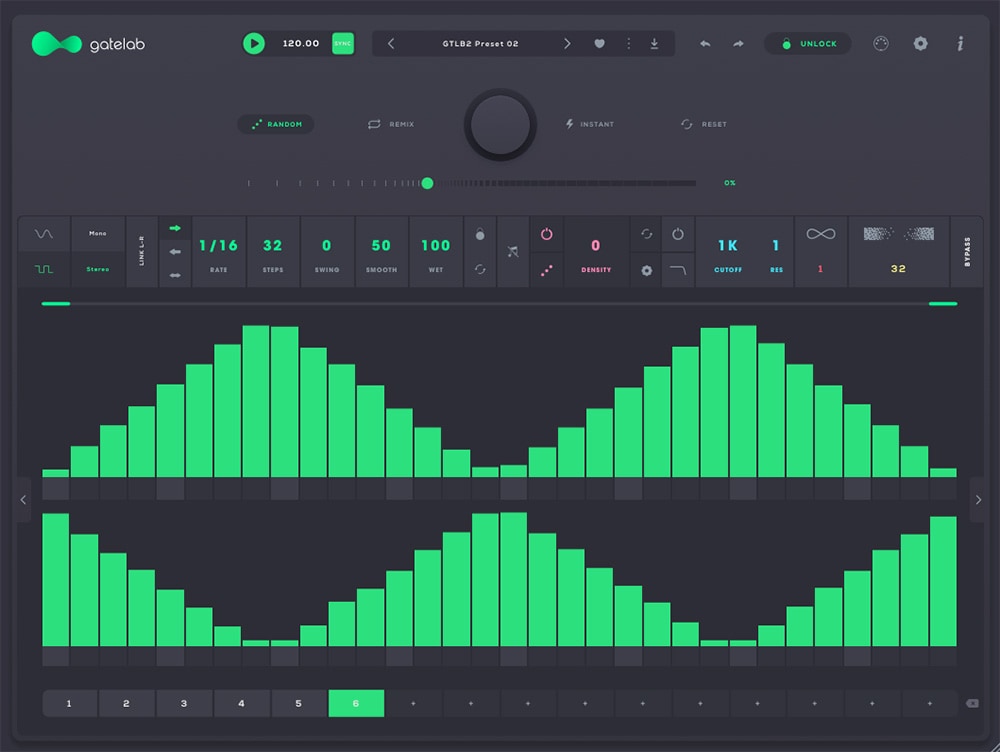This screenshot has width=1000, height=752.
Task: Toggle the SYNC tempo button
Action: click(343, 44)
